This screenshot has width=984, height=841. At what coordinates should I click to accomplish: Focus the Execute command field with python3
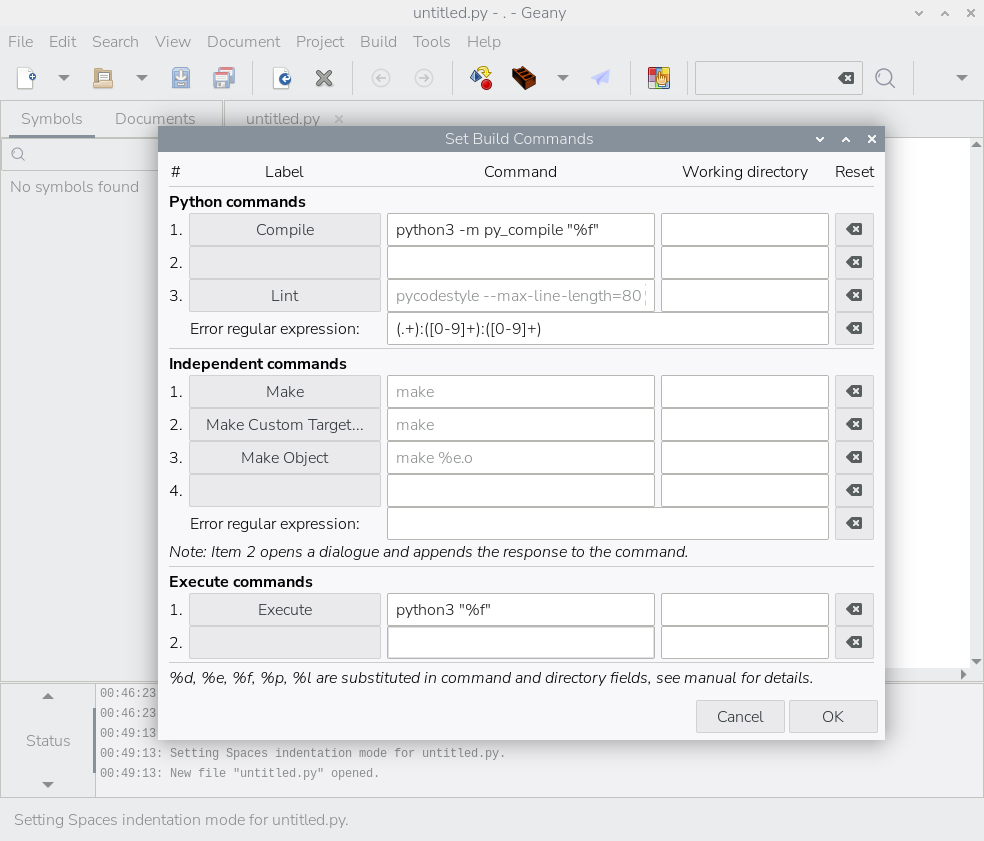click(x=520, y=610)
